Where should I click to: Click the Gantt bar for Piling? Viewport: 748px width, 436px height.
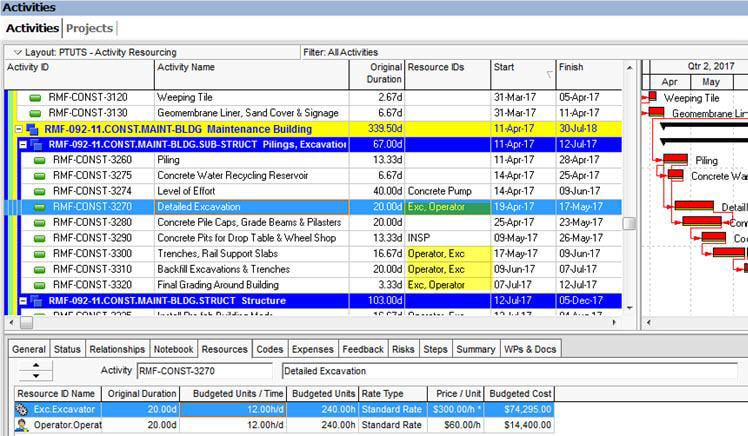pyautogui.click(x=675, y=160)
